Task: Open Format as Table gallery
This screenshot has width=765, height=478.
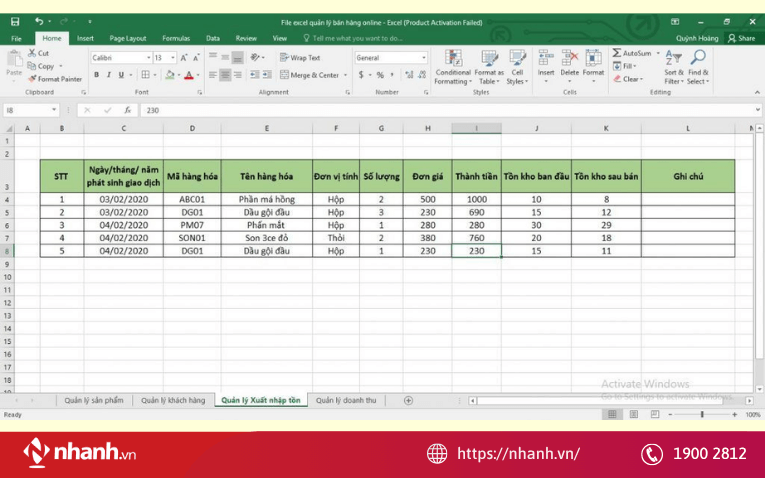Action: click(x=489, y=67)
